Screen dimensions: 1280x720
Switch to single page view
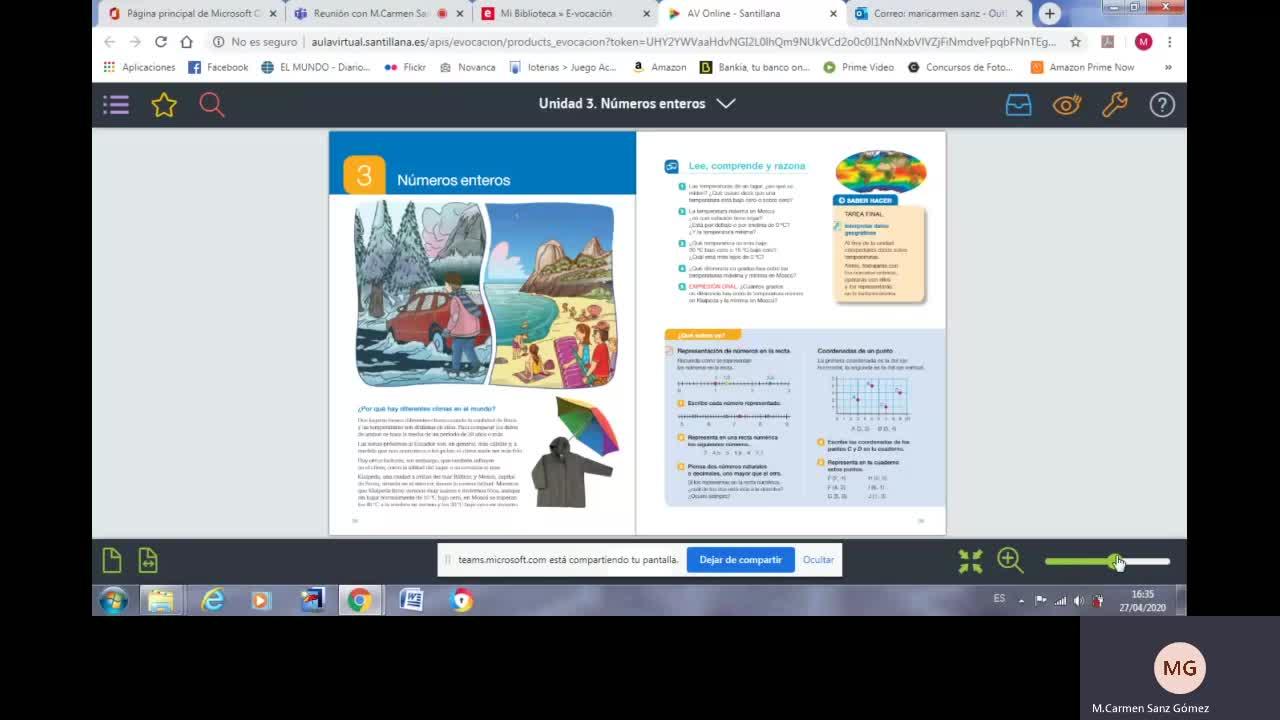click(x=112, y=561)
